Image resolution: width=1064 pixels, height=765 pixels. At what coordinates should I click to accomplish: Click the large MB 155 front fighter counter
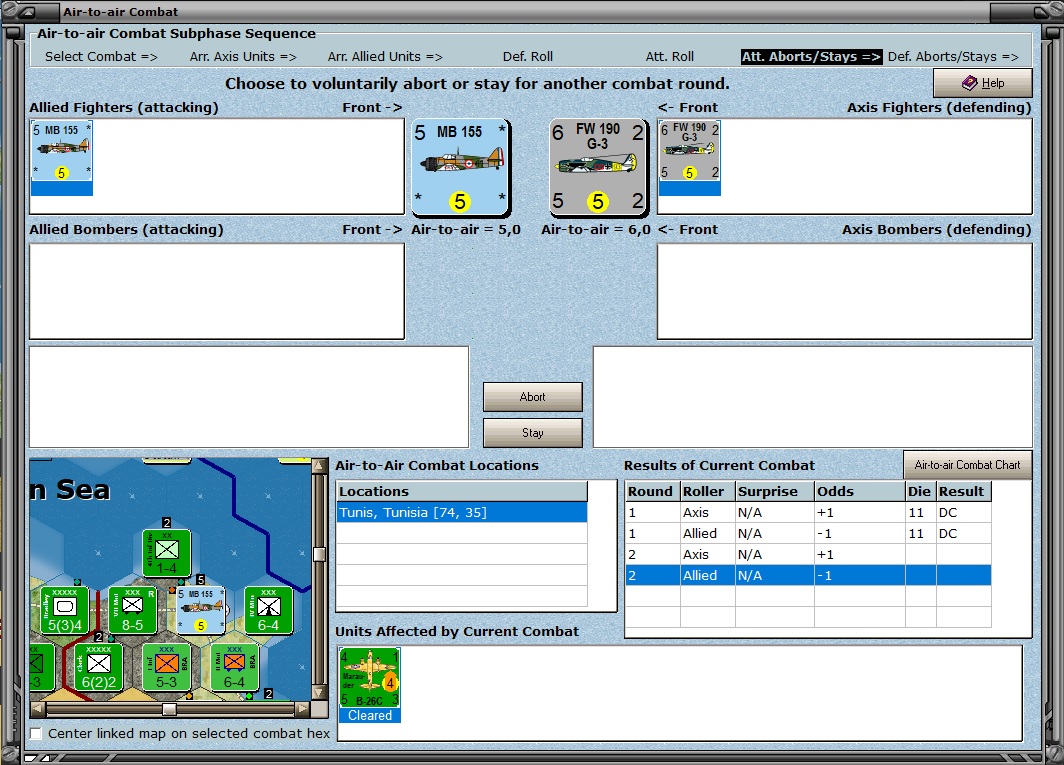pyautogui.click(x=461, y=167)
